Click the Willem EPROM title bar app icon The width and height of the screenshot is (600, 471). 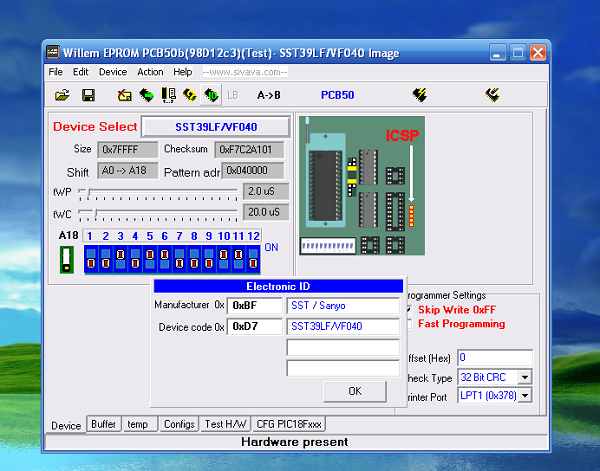tap(53, 52)
